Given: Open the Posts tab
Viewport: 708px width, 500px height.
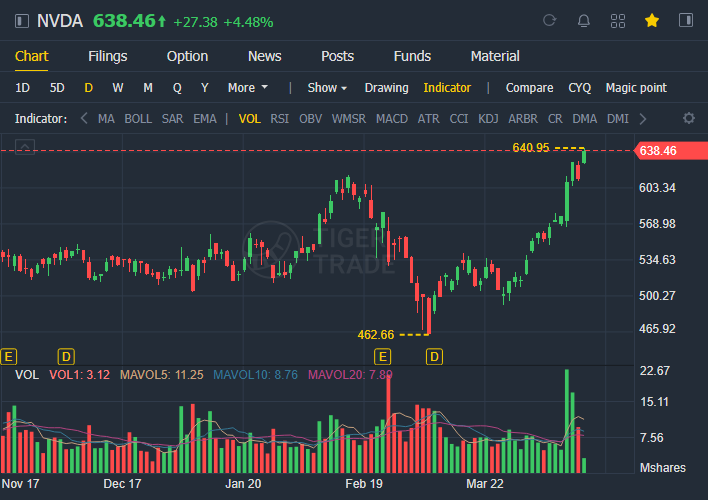Looking at the screenshot, I should click(x=337, y=56).
